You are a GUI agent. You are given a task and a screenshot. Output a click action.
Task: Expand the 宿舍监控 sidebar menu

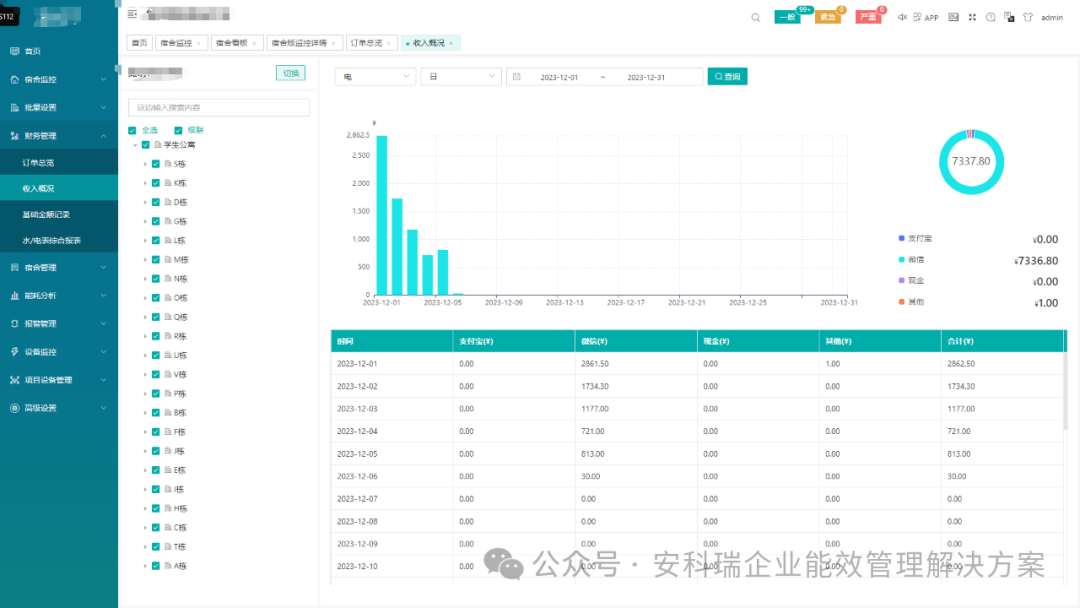(x=59, y=79)
